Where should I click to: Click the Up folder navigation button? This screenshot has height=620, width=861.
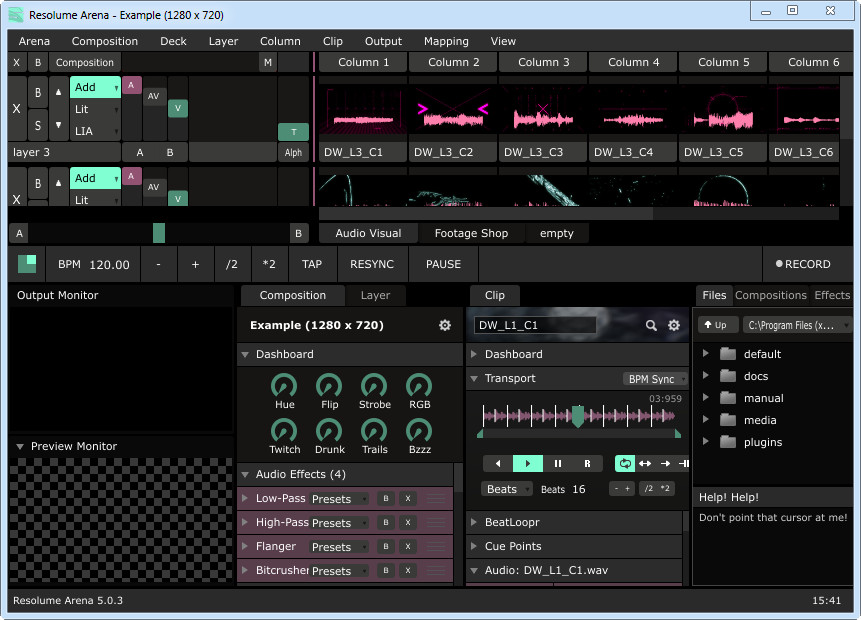tap(717, 325)
